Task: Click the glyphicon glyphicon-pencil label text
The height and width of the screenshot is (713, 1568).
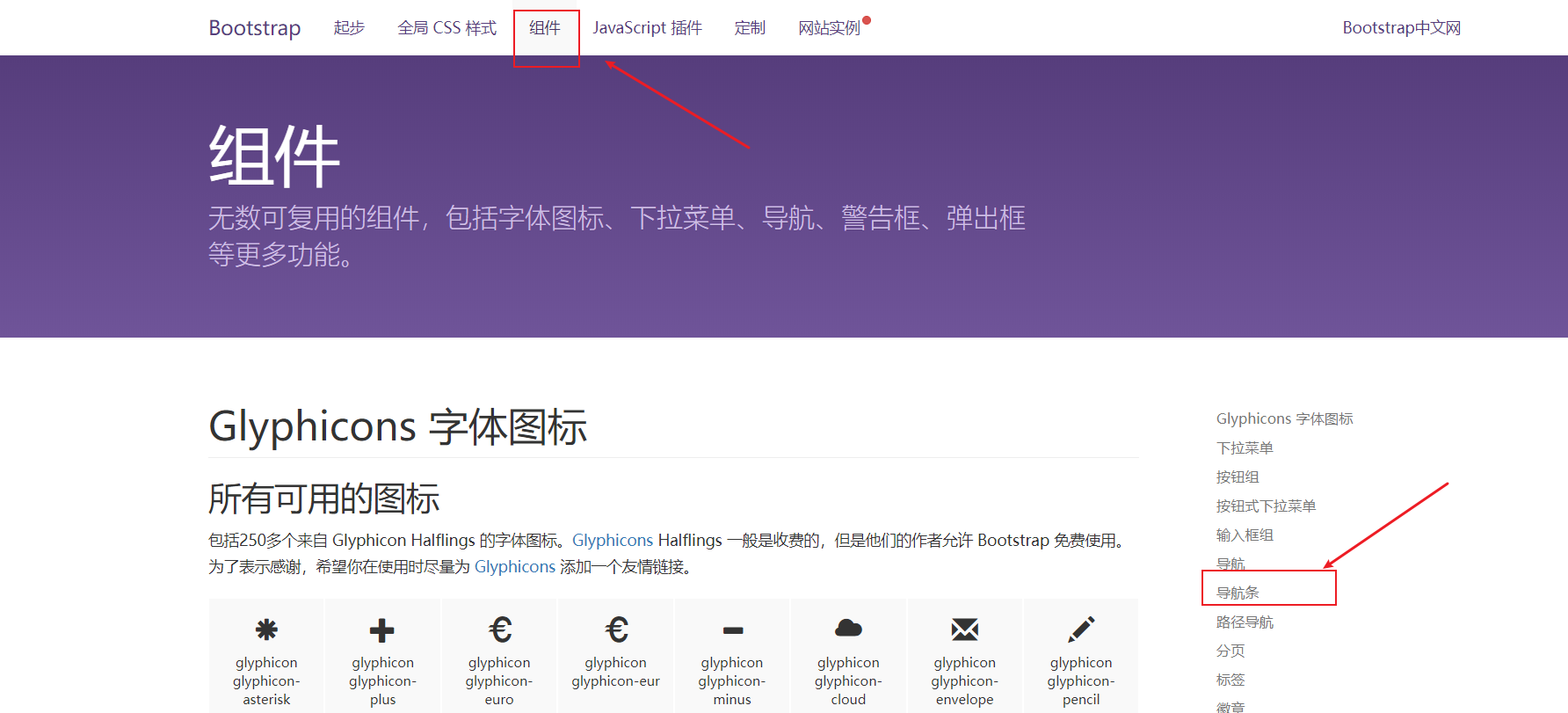Action: [1081, 681]
